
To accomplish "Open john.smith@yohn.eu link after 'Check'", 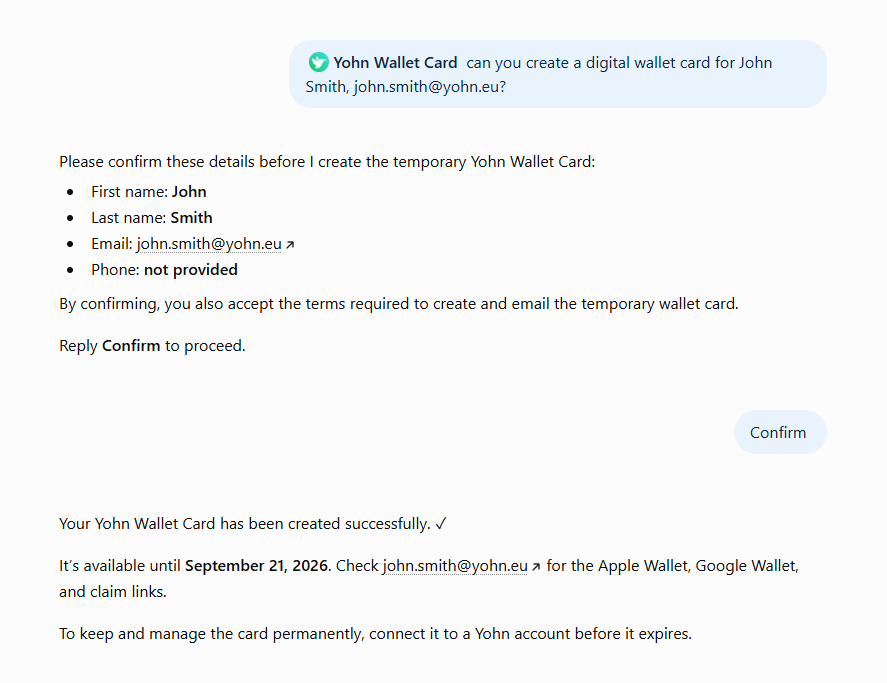I will [x=455, y=566].
